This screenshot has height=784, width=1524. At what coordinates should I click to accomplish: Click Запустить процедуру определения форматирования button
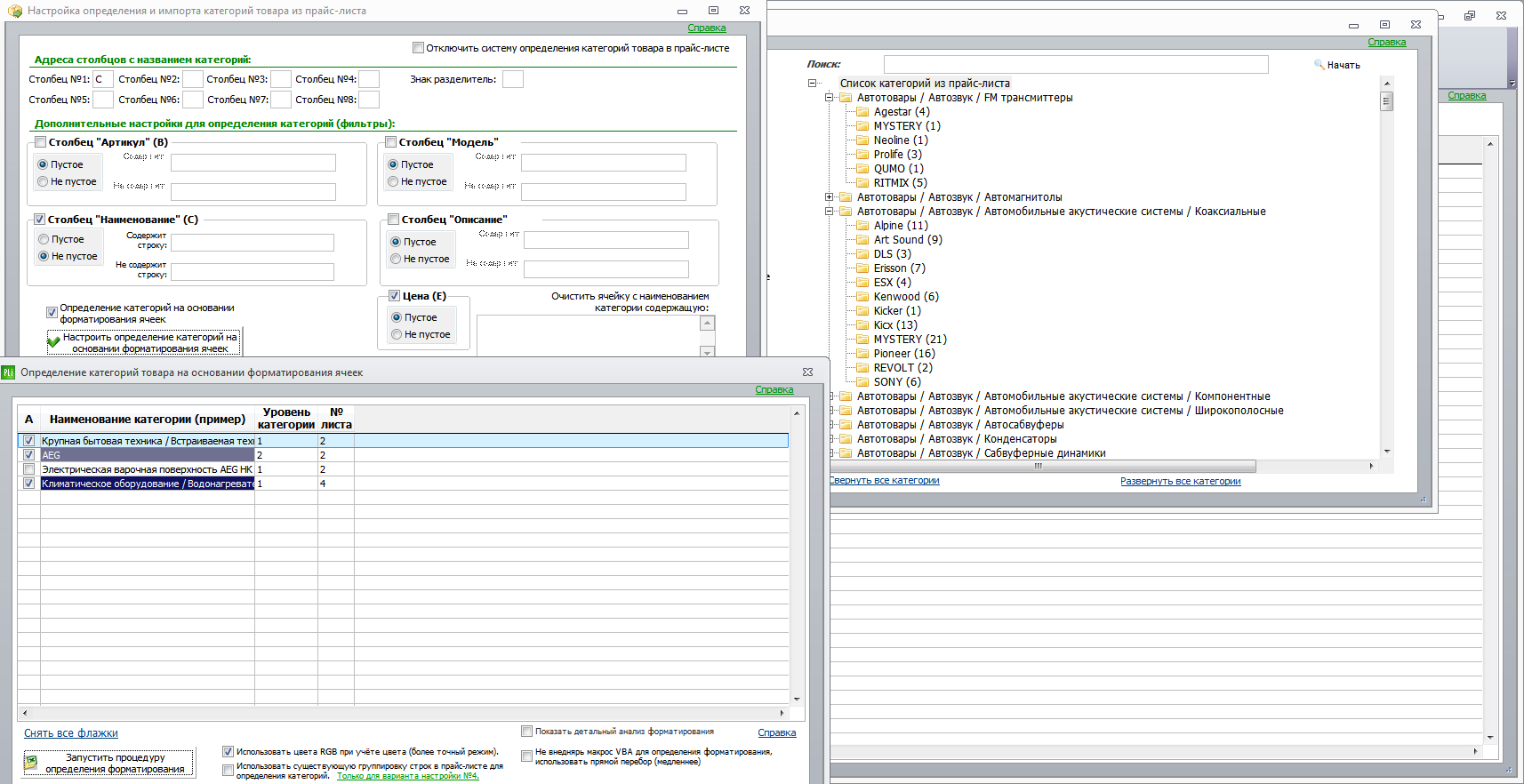coord(108,763)
